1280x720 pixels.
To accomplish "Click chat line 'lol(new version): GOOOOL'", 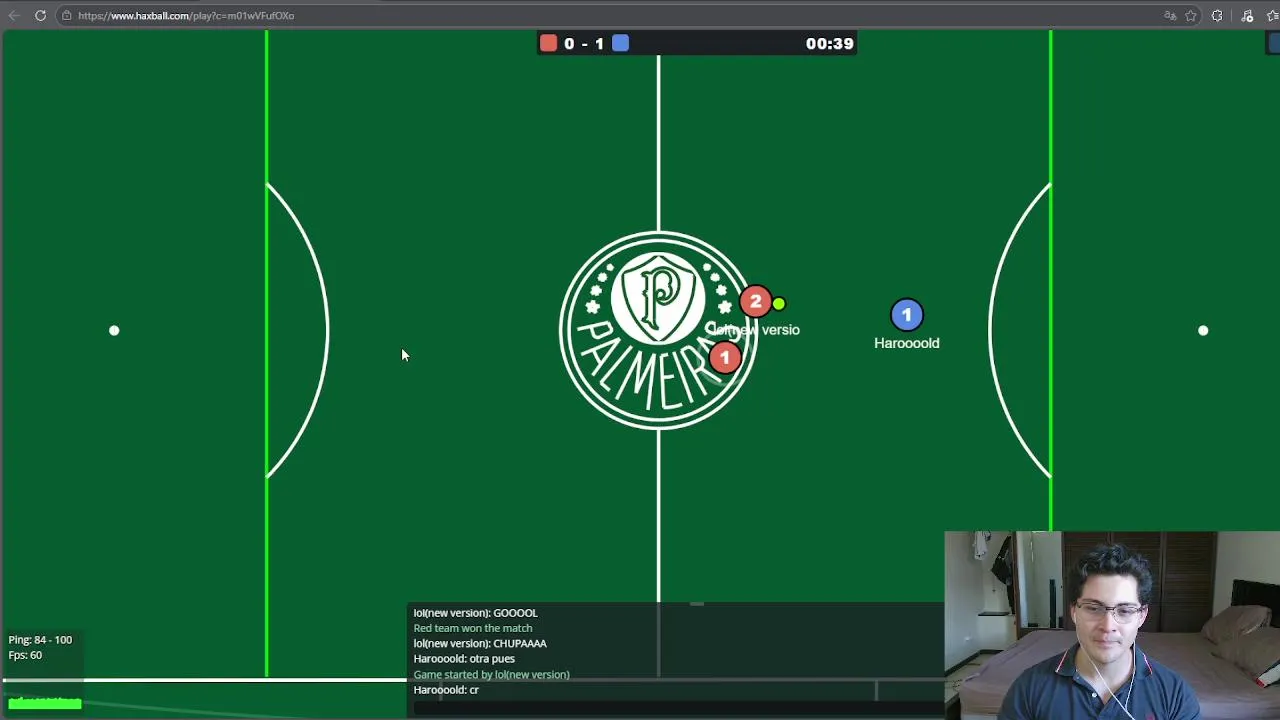I will pos(475,613).
